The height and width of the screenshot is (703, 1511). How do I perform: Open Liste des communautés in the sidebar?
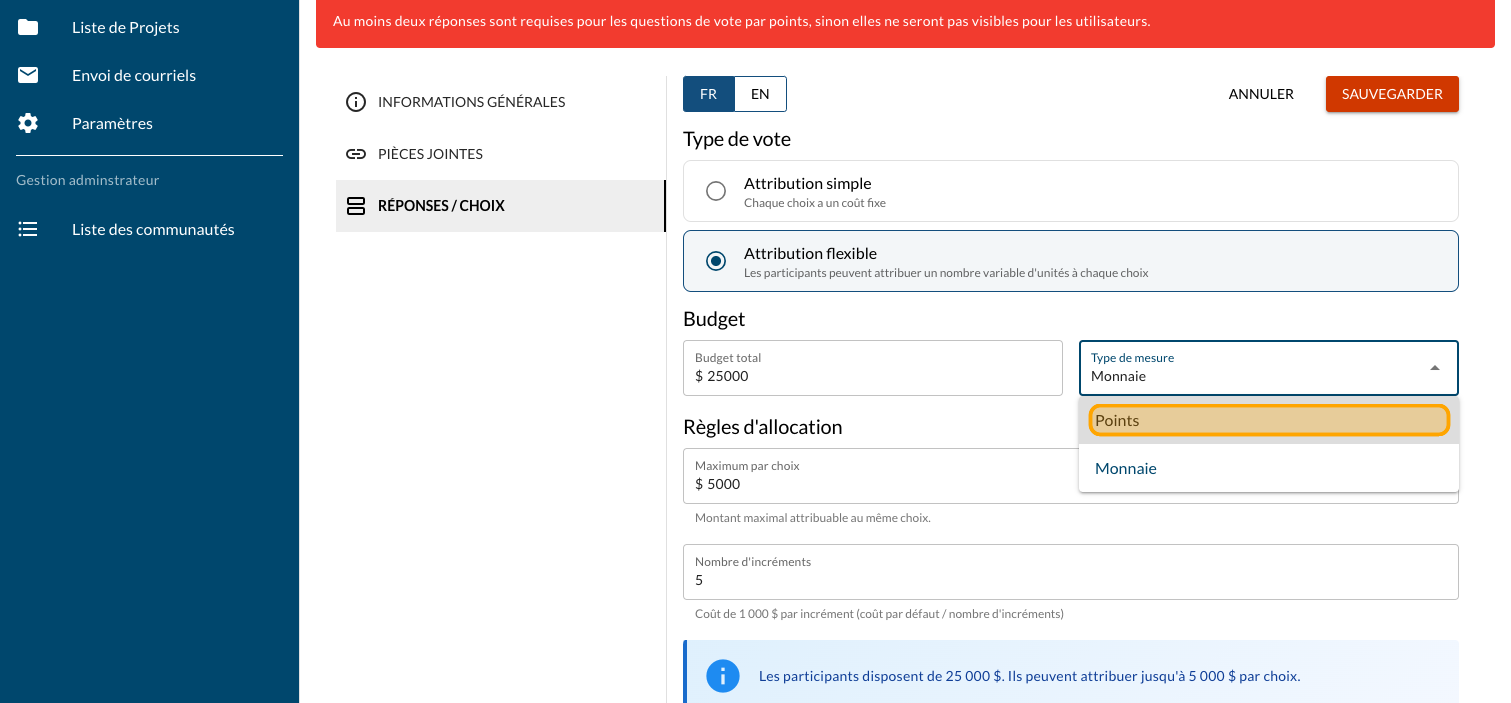pyautogui.click(x=153, y=229)
